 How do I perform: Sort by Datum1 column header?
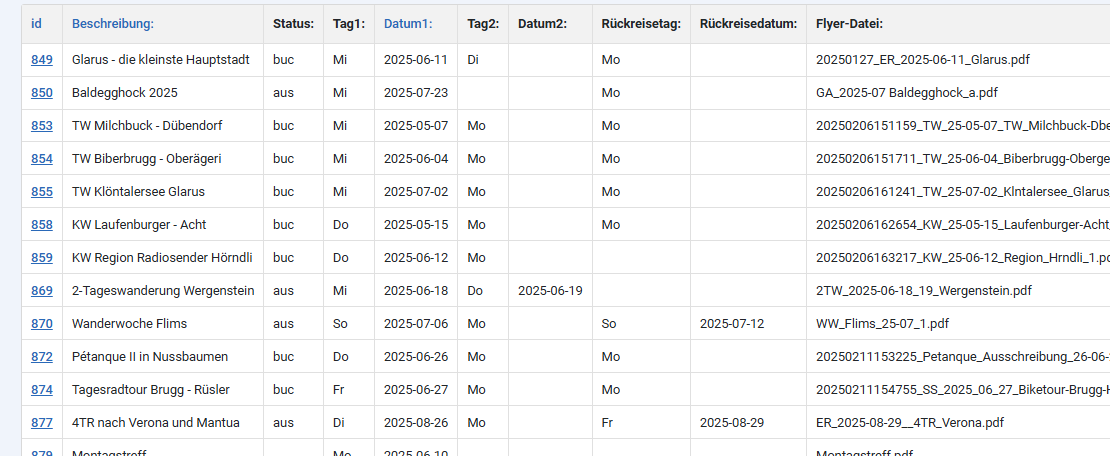pyautogui.click(x=408, y=24)
